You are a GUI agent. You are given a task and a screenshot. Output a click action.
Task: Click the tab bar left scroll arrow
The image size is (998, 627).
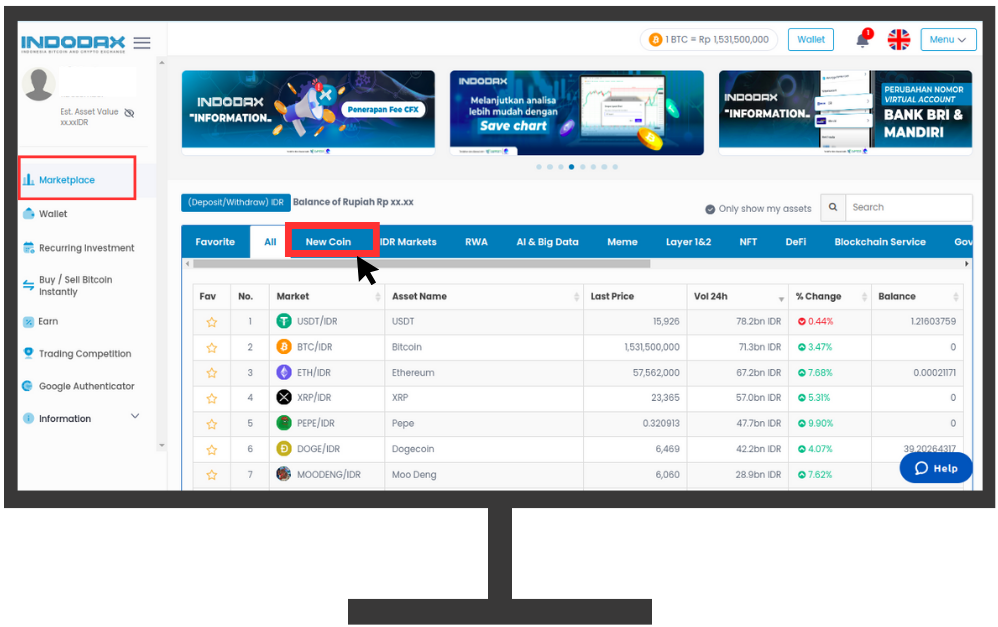187,264
